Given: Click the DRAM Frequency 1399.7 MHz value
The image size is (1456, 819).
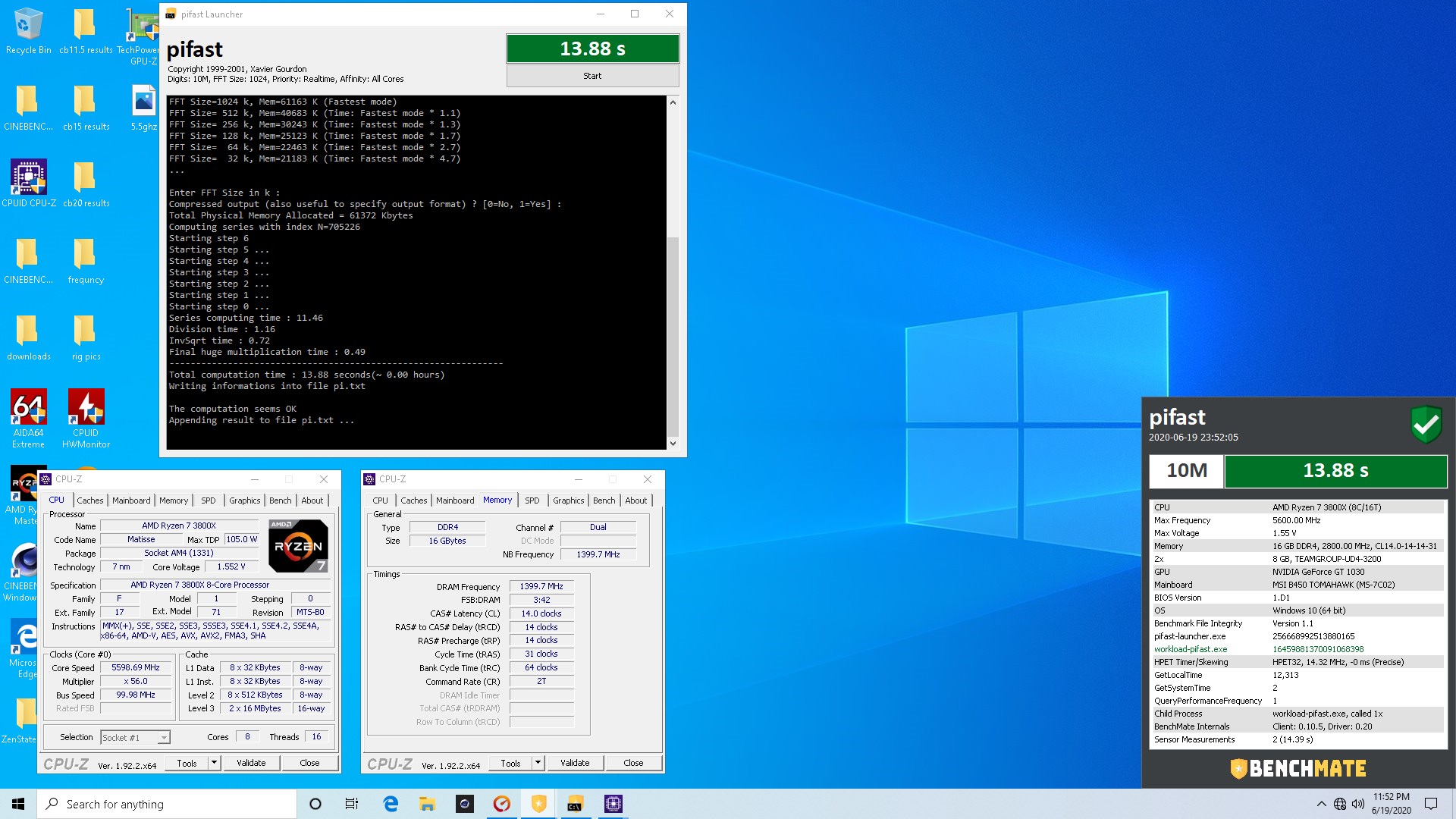Looking at the screenshot, I should coord(541,586).
